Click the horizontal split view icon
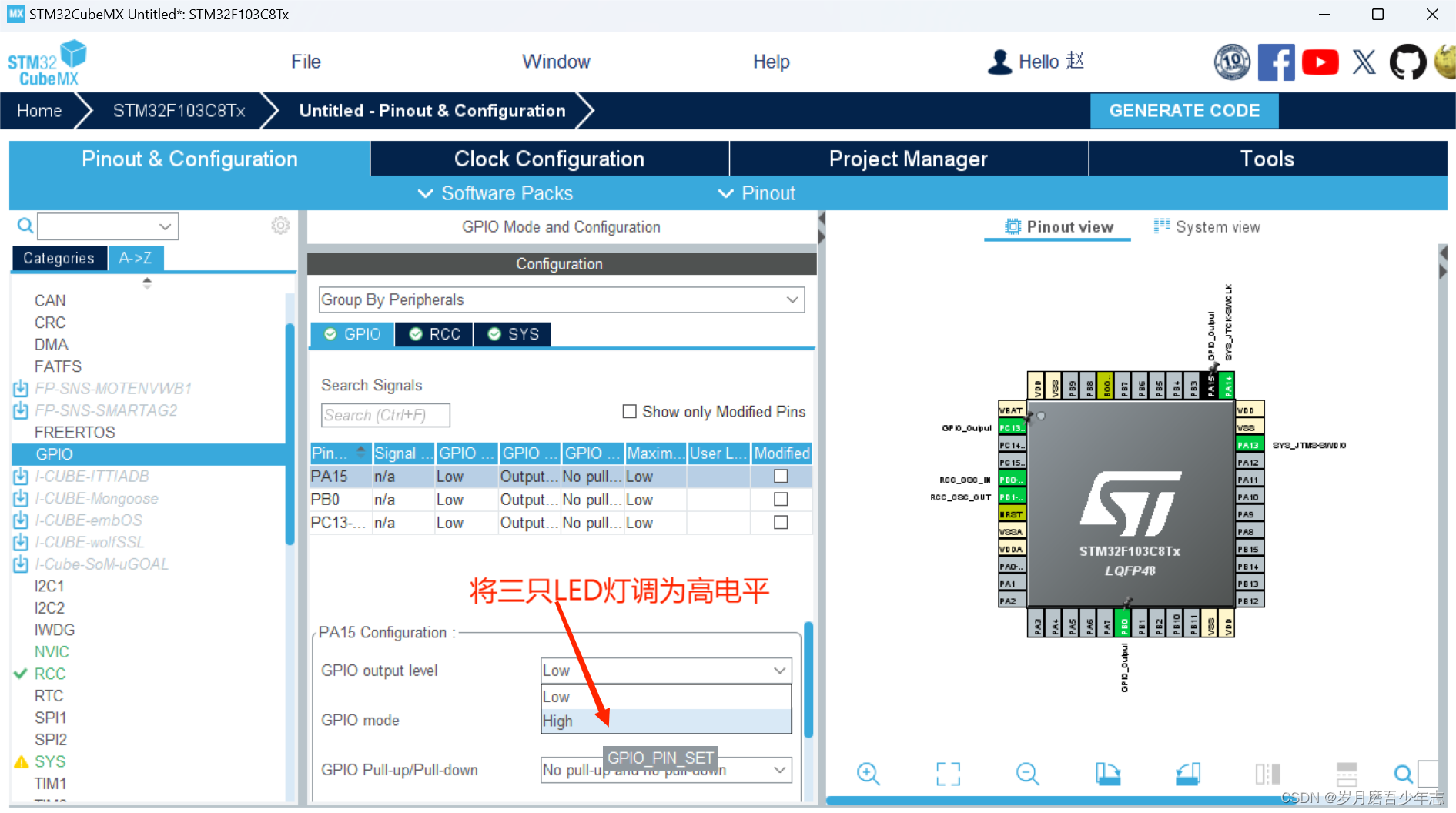The image size is (1456, 813). click(1347, 774)
